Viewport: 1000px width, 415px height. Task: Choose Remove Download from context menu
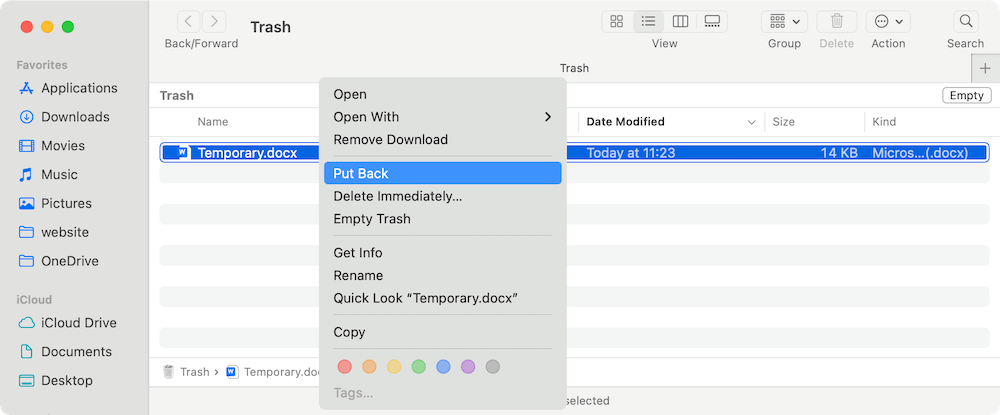(x=443, y=140)
